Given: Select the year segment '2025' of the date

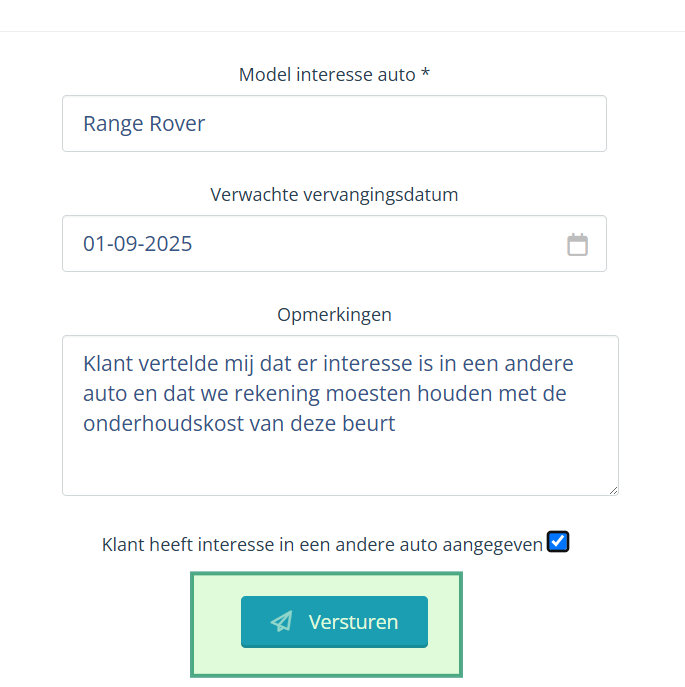Looking at the screenshot, I should click(x=168, y=244).
